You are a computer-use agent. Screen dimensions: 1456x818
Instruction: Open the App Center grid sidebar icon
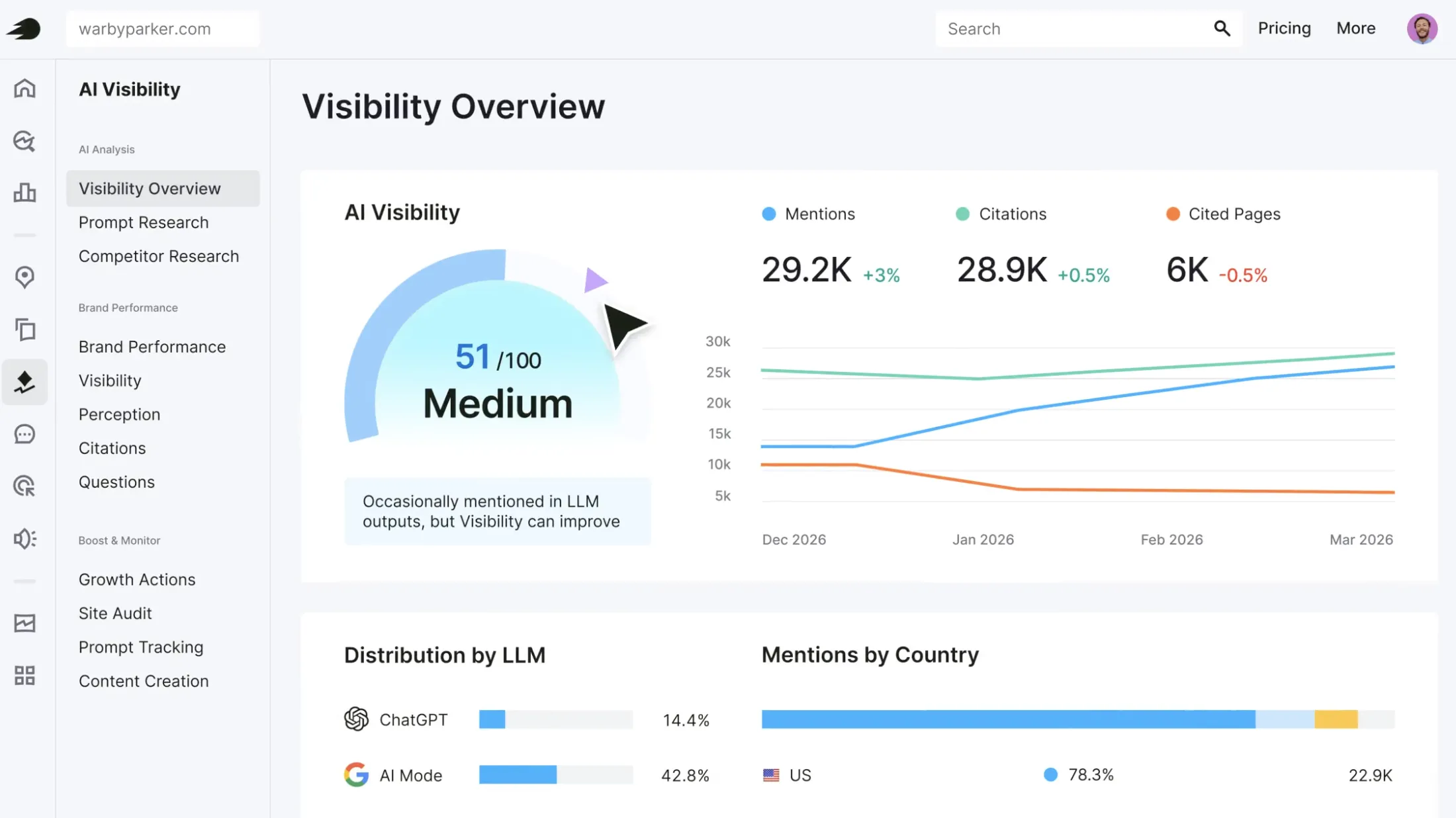coord(24,676)
